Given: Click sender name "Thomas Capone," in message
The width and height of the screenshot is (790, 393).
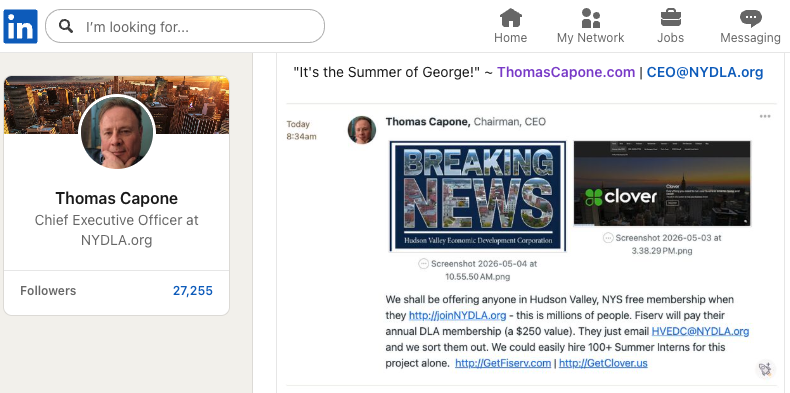Looking at the screenshot, I should (x=428, y=122).
